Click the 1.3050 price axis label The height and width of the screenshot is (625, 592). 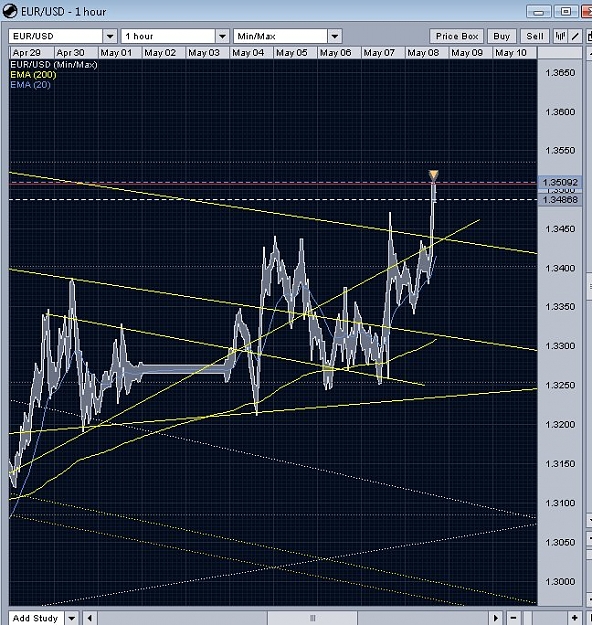[560, 542]
